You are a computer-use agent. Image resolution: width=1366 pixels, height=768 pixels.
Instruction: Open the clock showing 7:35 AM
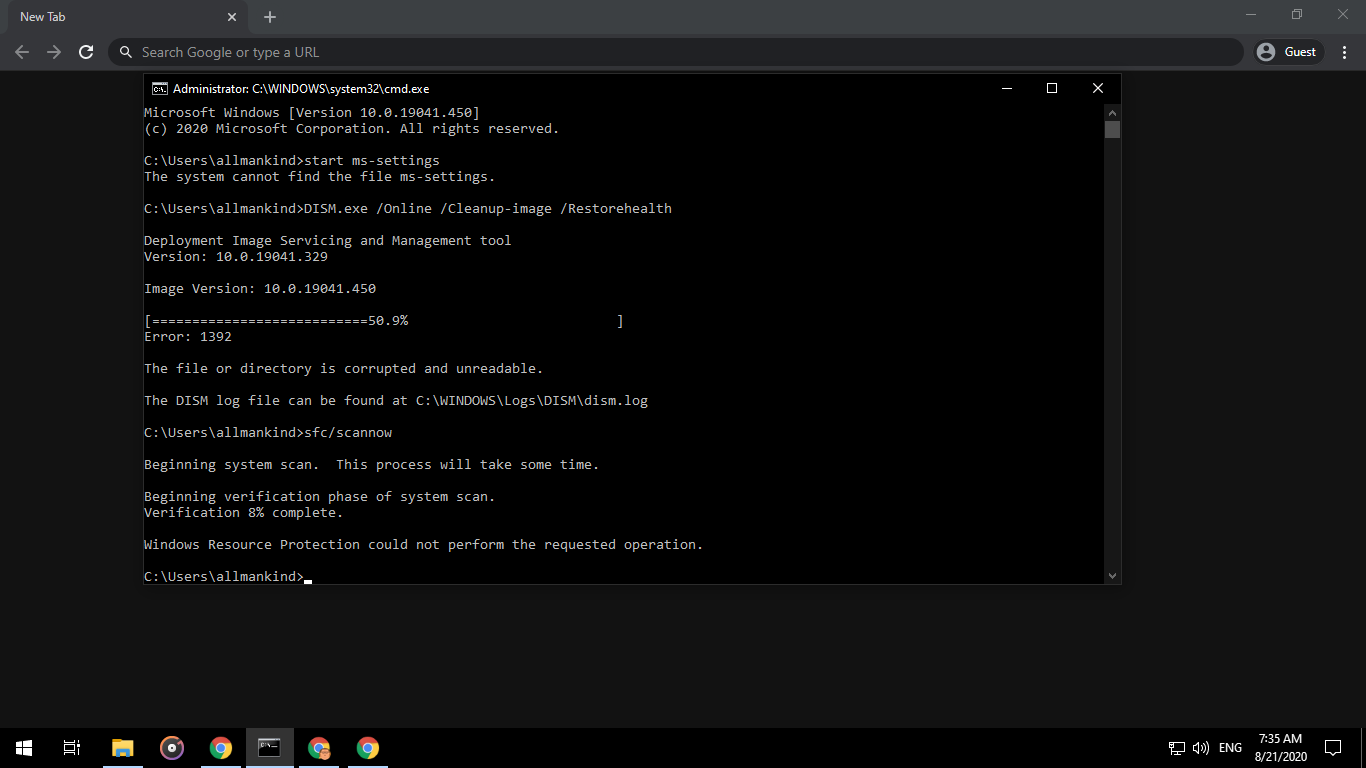1280,748
